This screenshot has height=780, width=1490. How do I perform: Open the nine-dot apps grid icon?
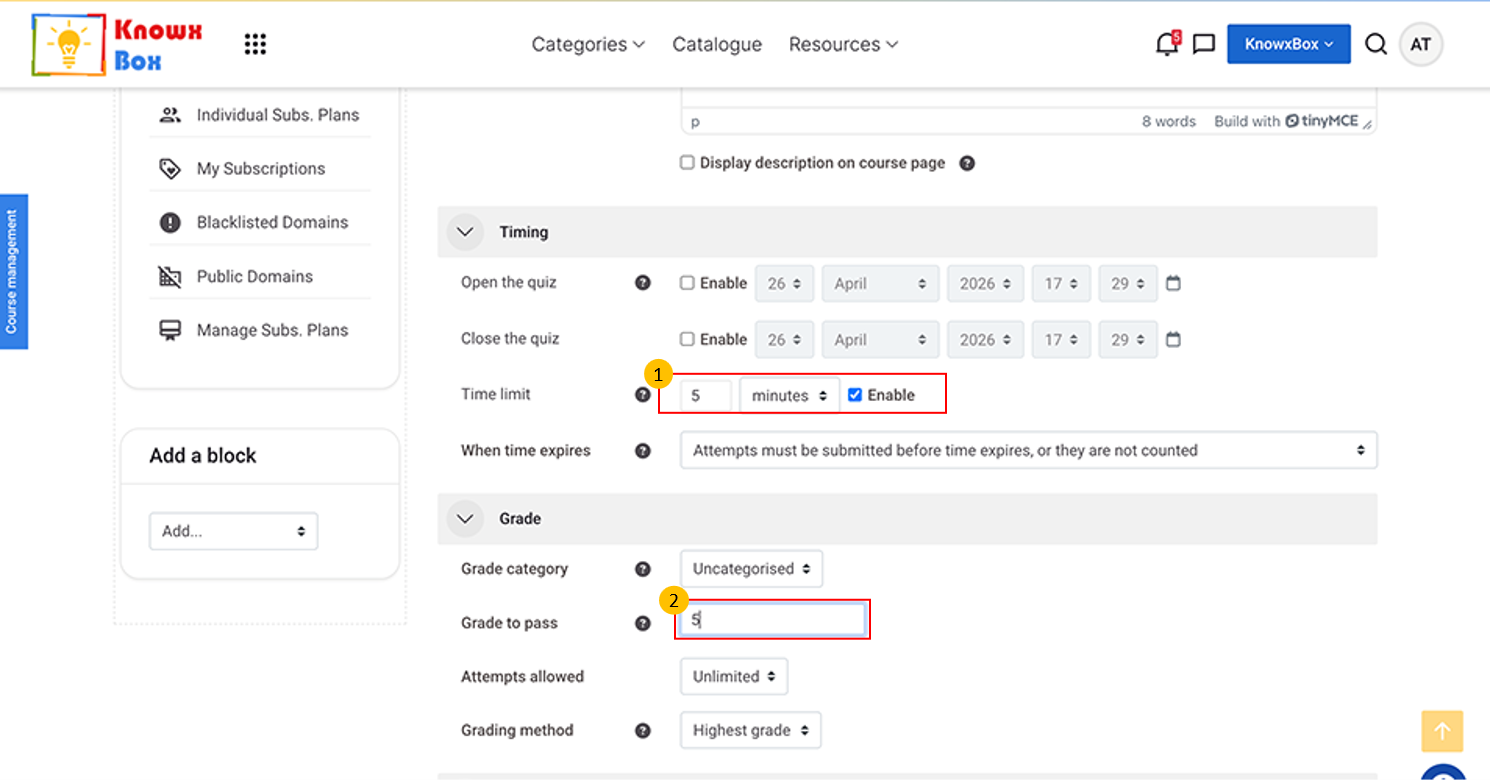pyautogui.click(x=255, y=44)
